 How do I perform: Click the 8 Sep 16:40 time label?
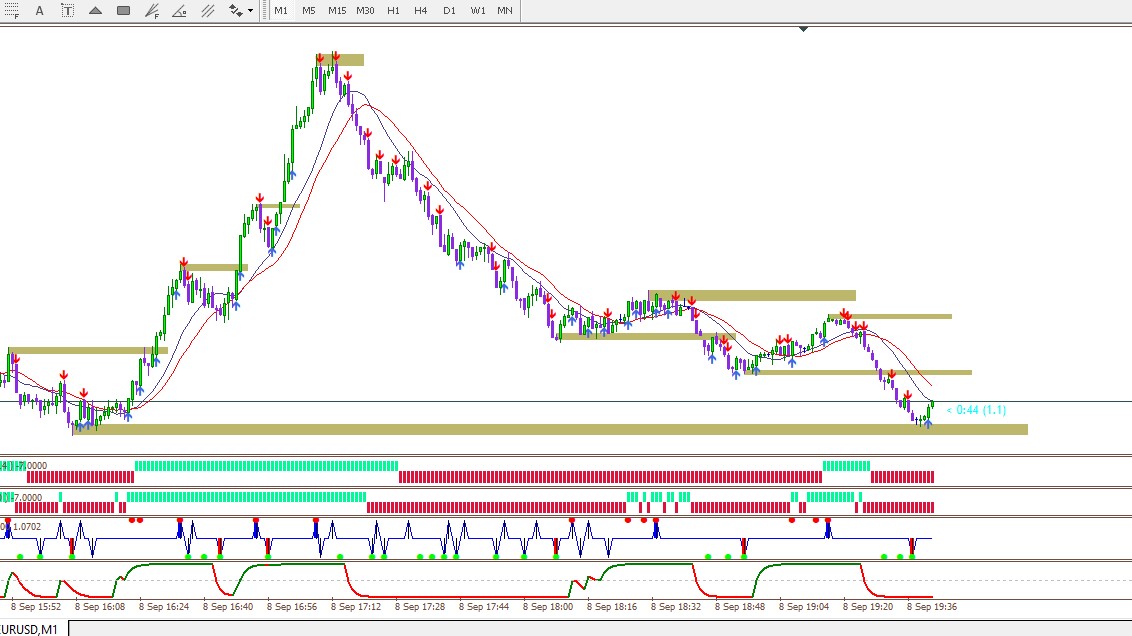(227, 606)
